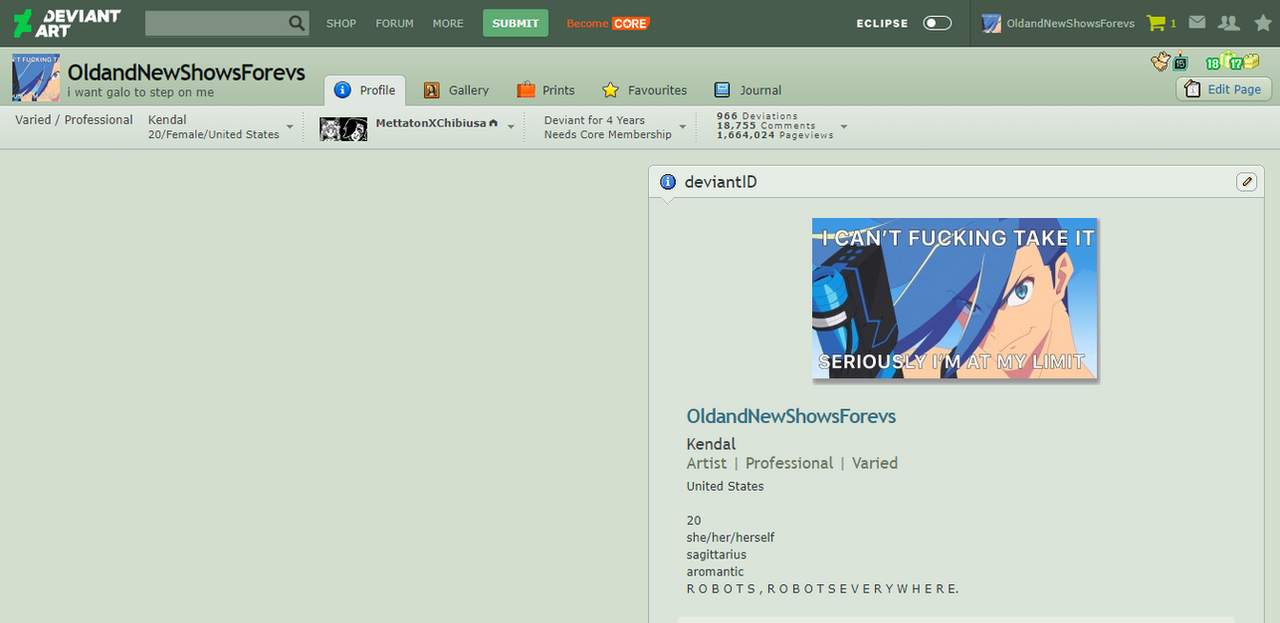Click the squirrel badge icon
The image size is (1280, 623).
[x=1160, y=62]
